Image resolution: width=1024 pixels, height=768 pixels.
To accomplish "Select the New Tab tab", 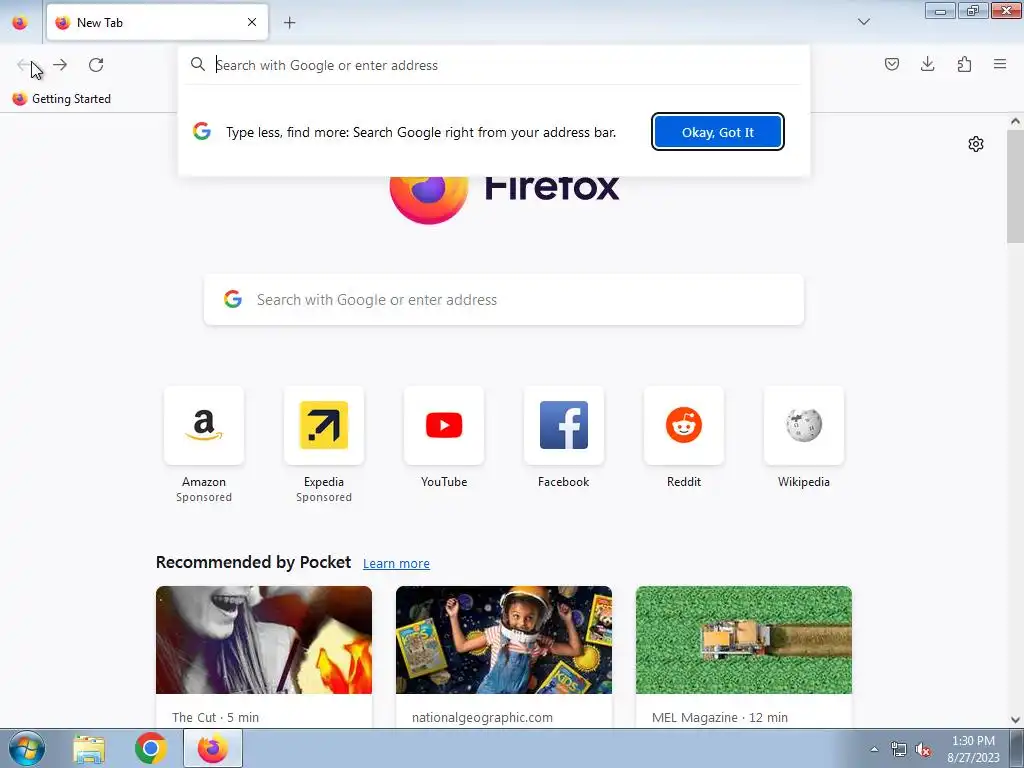I will pos(157,22).
